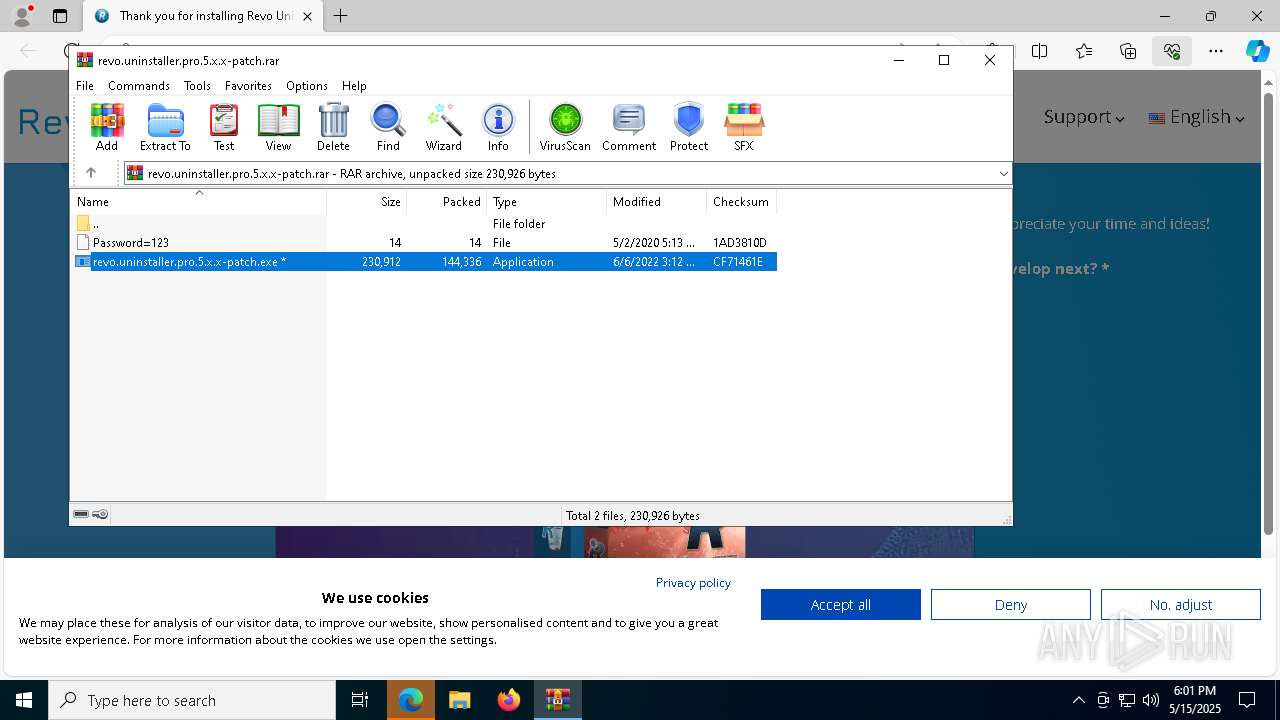Click the SFX toolbar icon
1280x720 pixels.
(744, 127)
